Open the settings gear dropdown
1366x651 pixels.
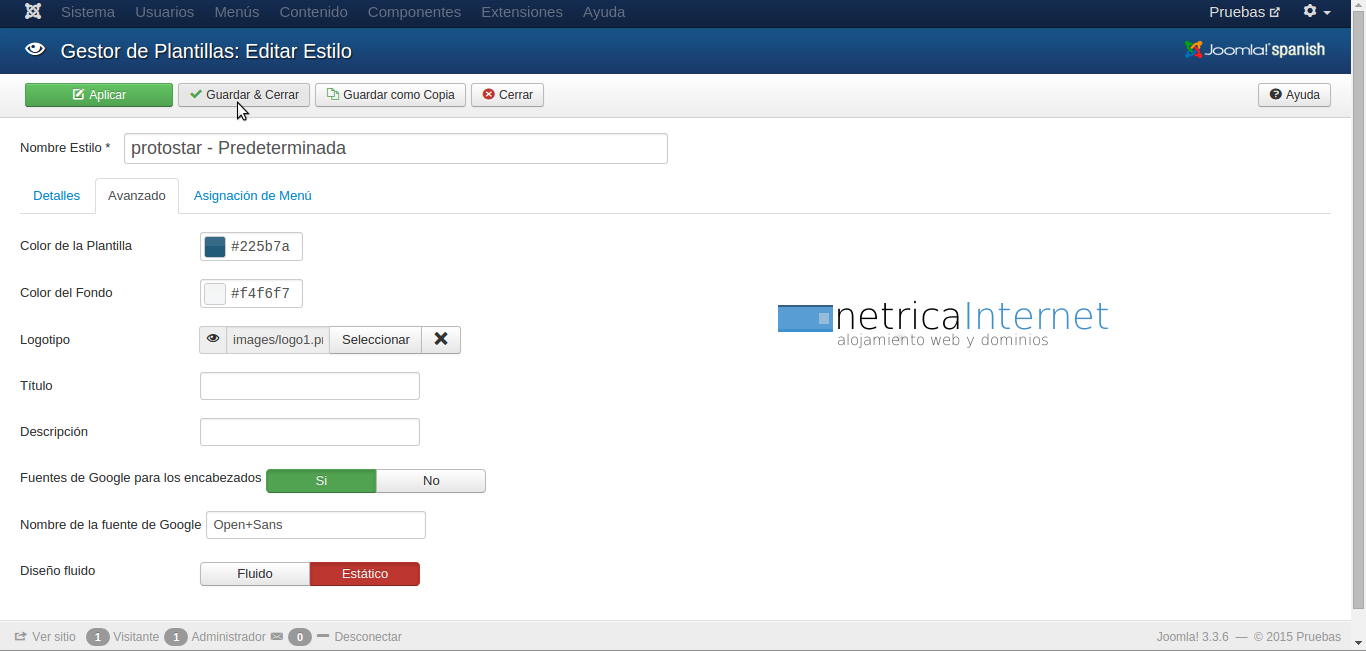pyautogui.click(x=1316, y=12)
